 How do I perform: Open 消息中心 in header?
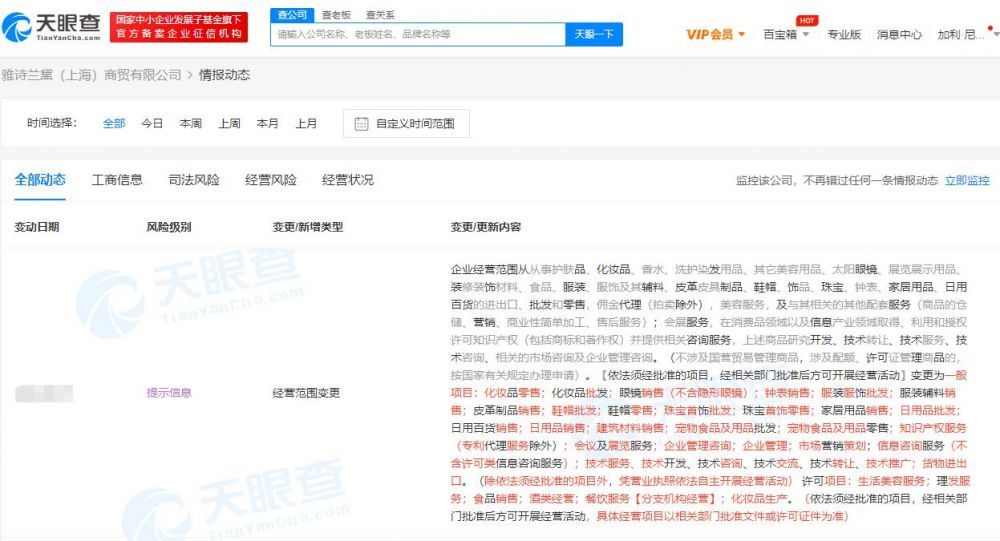click(x=899, y=34)
